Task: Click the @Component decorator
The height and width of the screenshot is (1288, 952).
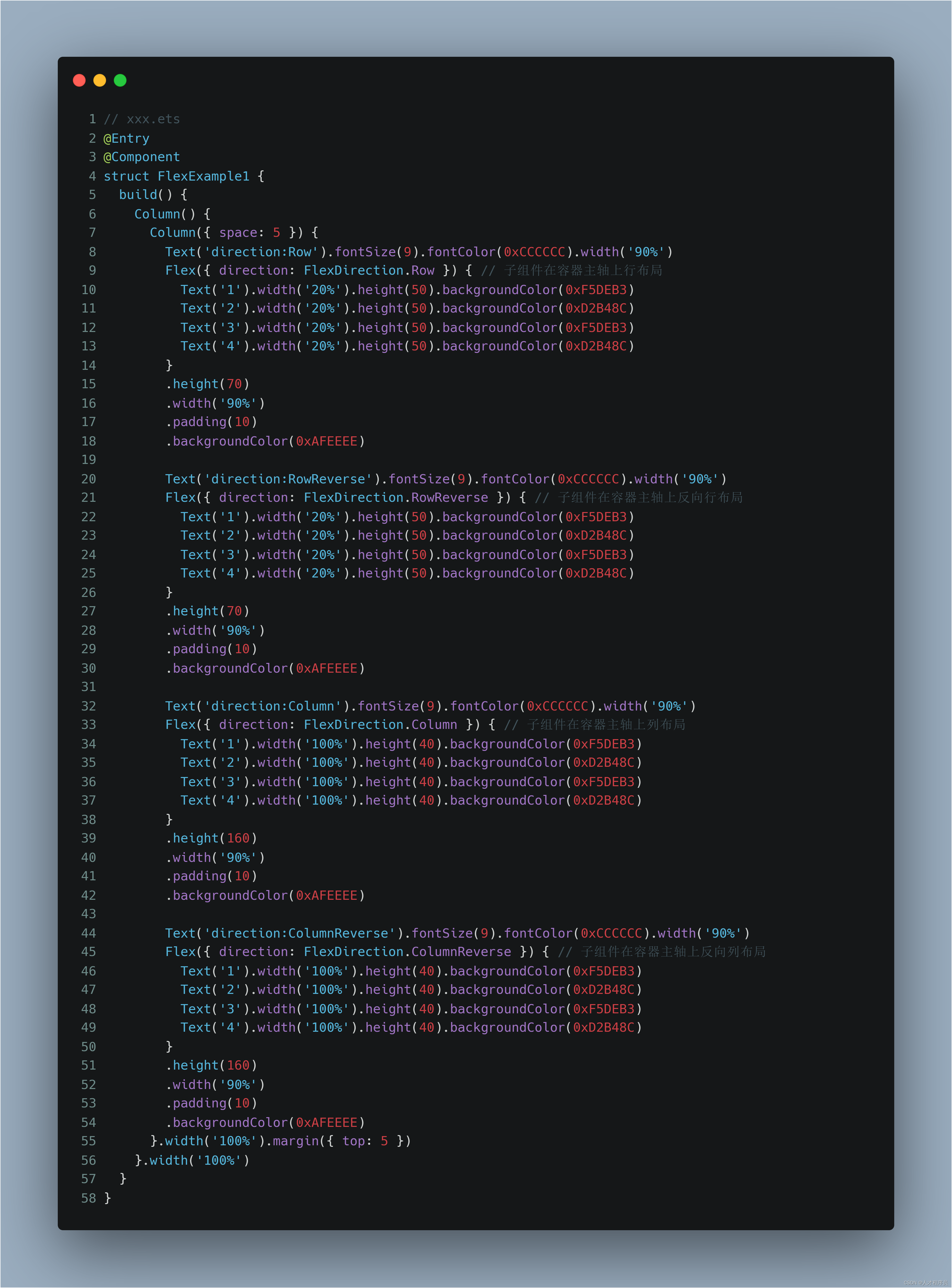Action: (142, 157)
